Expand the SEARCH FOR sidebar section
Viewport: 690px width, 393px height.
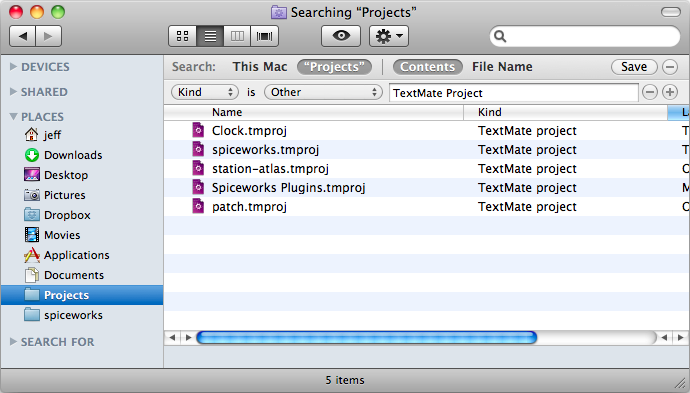pyautogui.click(x=13, y=342)
